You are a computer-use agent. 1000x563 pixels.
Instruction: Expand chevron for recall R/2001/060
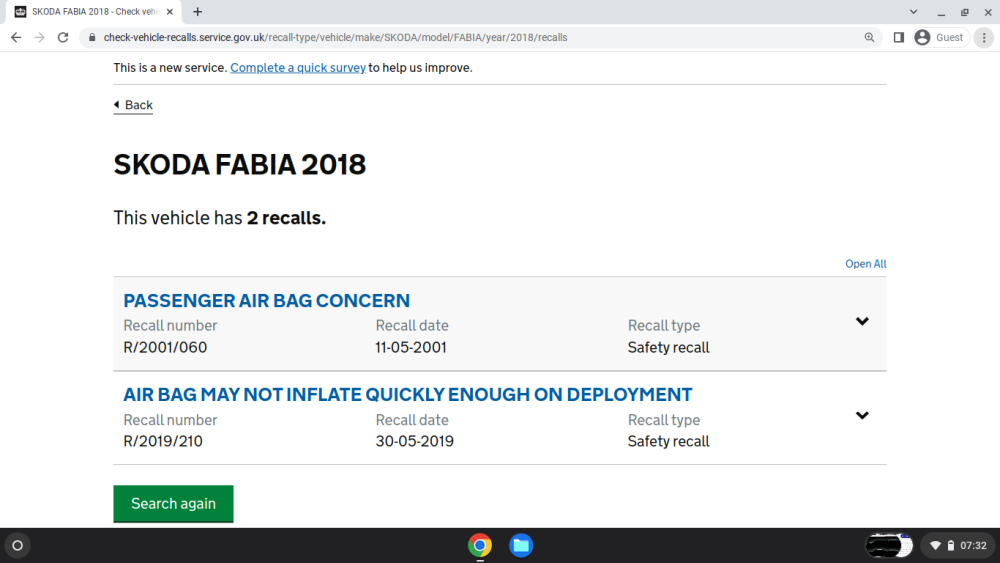point(862,321)
